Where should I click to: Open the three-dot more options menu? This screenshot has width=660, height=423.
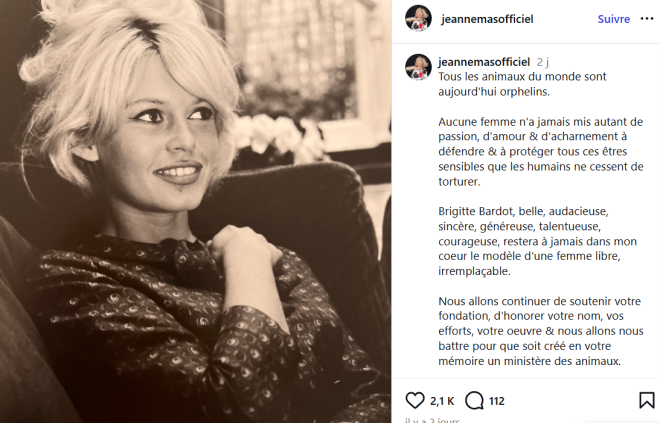pyautogui.click(x=647, y=19)
